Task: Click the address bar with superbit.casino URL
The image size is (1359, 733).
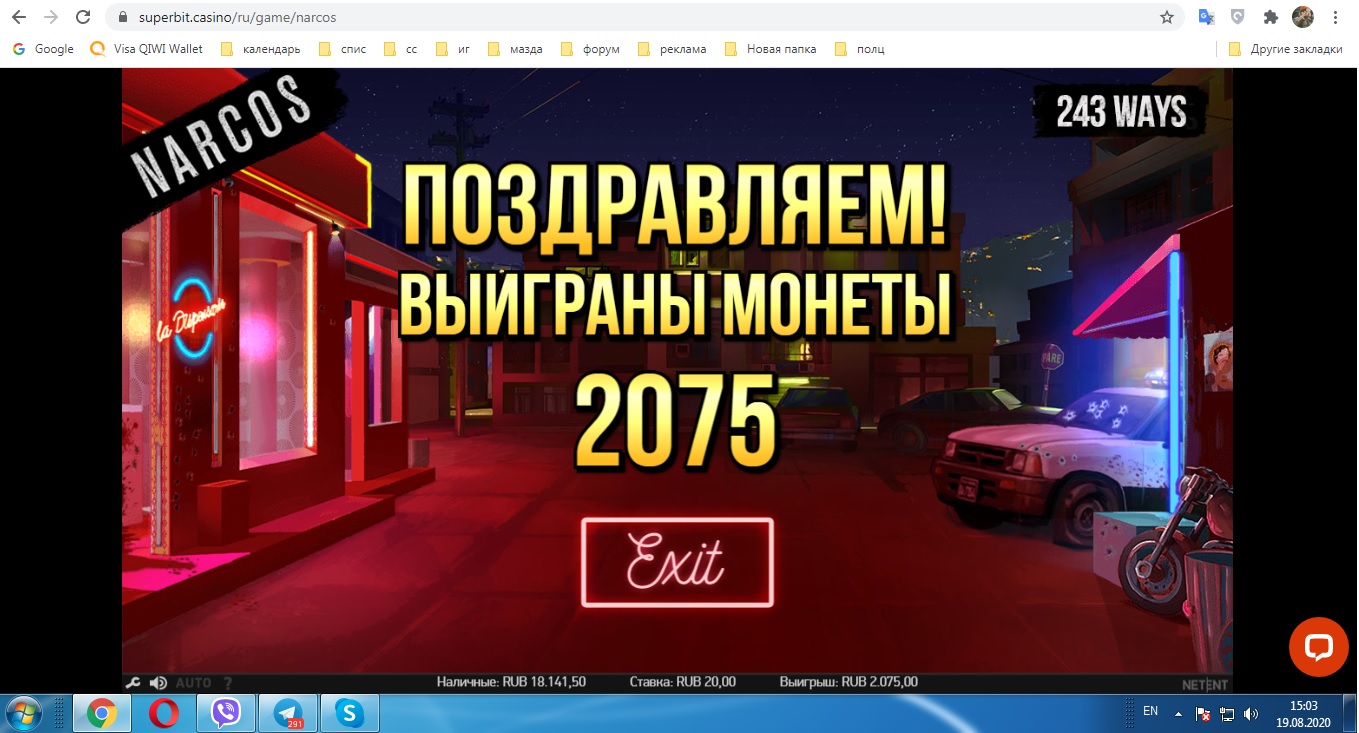Action: [640, 17]
